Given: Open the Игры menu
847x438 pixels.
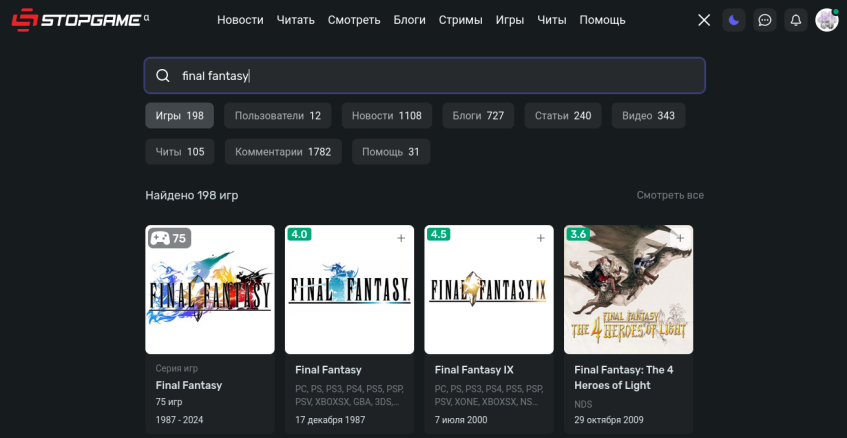Looking at the screenshot, I should [x=510, y=20].
